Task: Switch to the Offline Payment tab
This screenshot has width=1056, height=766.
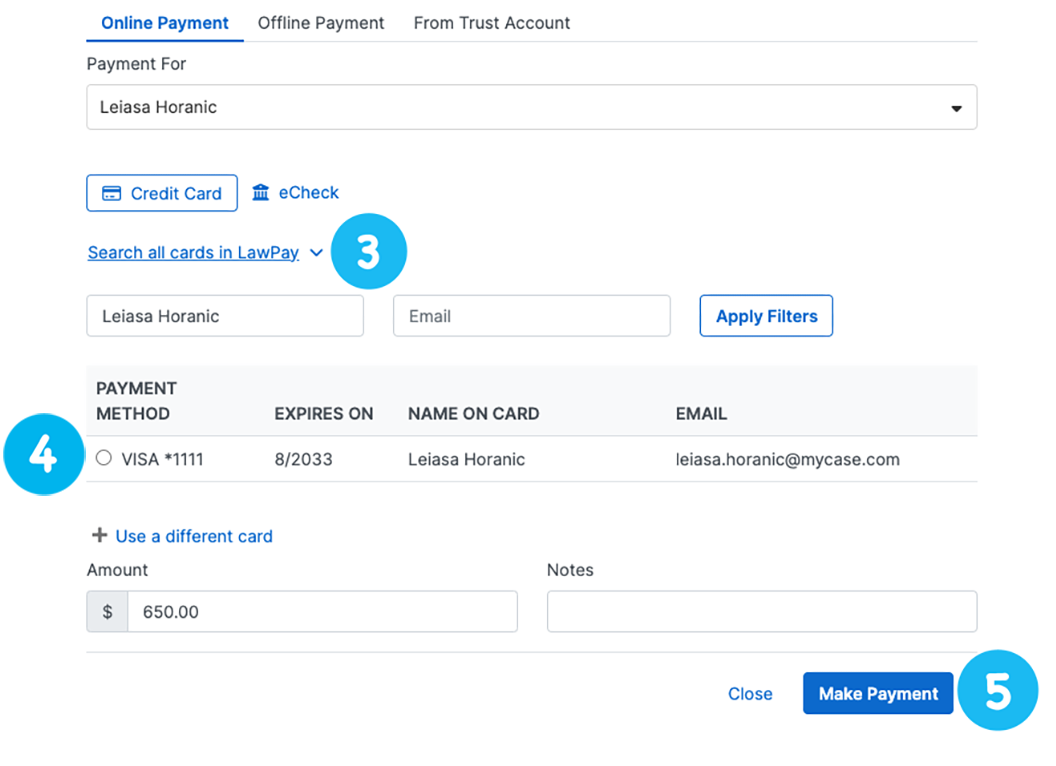Action: [x=320, y=22]
